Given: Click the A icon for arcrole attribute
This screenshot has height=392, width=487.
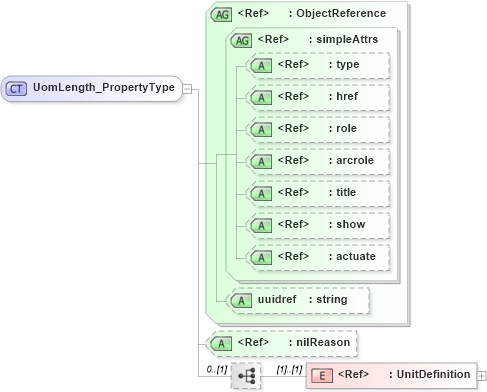Looking at the screenshot, I should (261, 161).
